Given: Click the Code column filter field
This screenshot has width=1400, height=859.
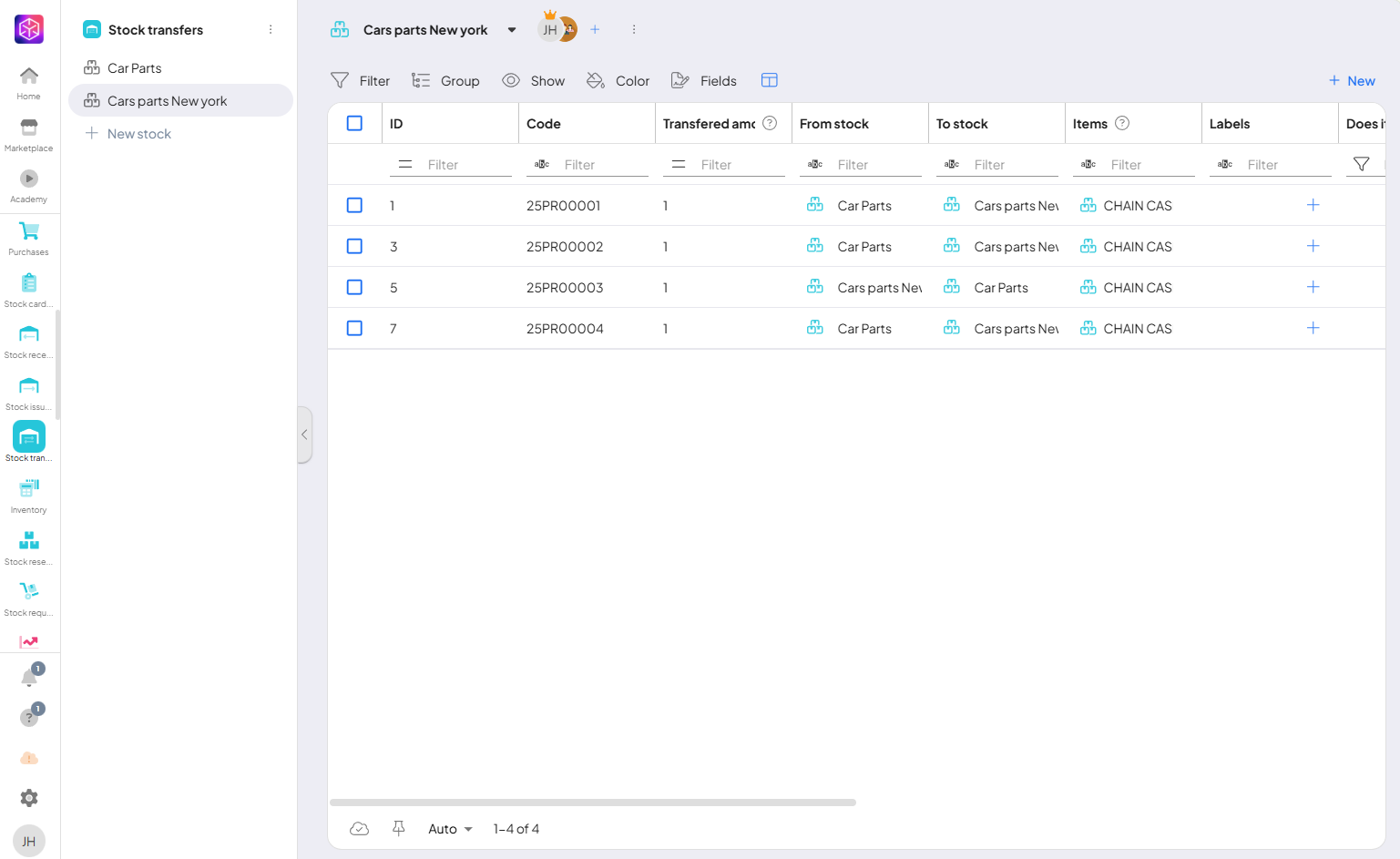Looking at the screenshot, I should [603, 165].
